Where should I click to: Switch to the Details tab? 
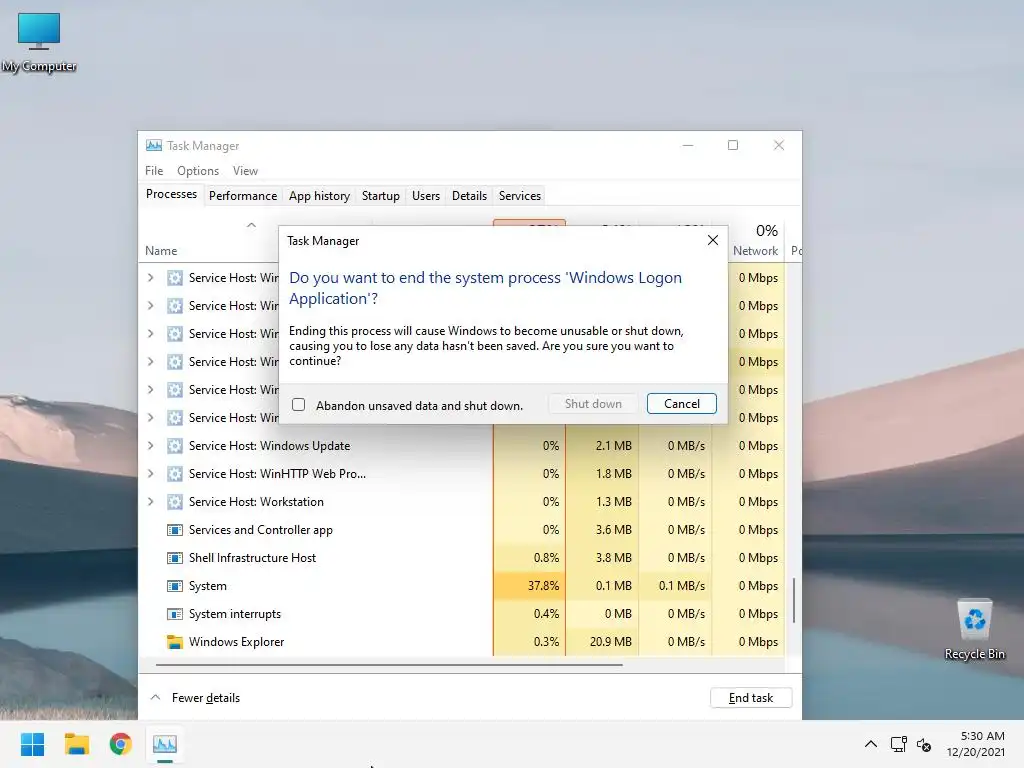pyautogui.click(x=469, y=195)
